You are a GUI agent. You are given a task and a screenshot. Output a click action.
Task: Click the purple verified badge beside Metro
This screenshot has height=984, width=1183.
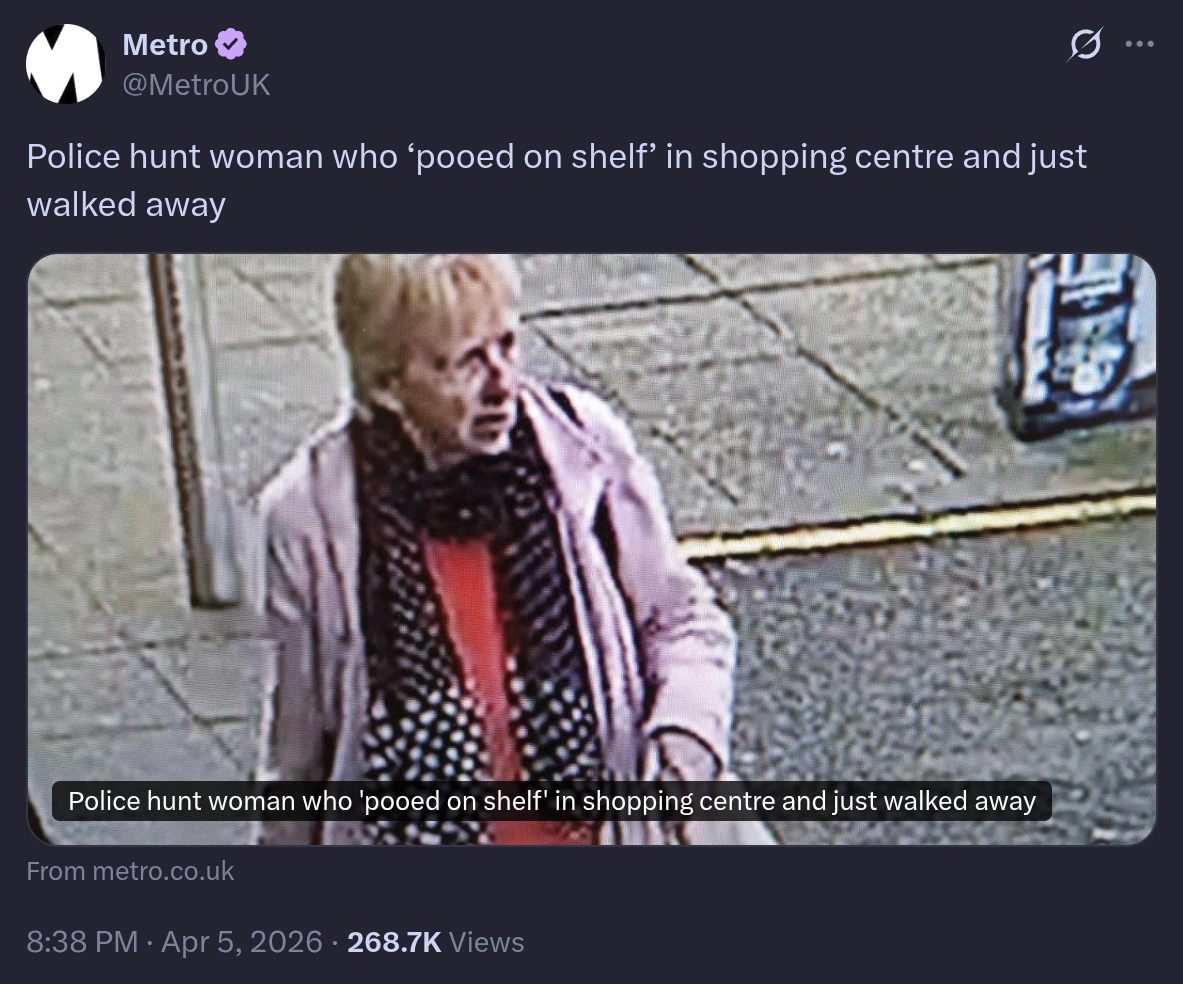231,45
